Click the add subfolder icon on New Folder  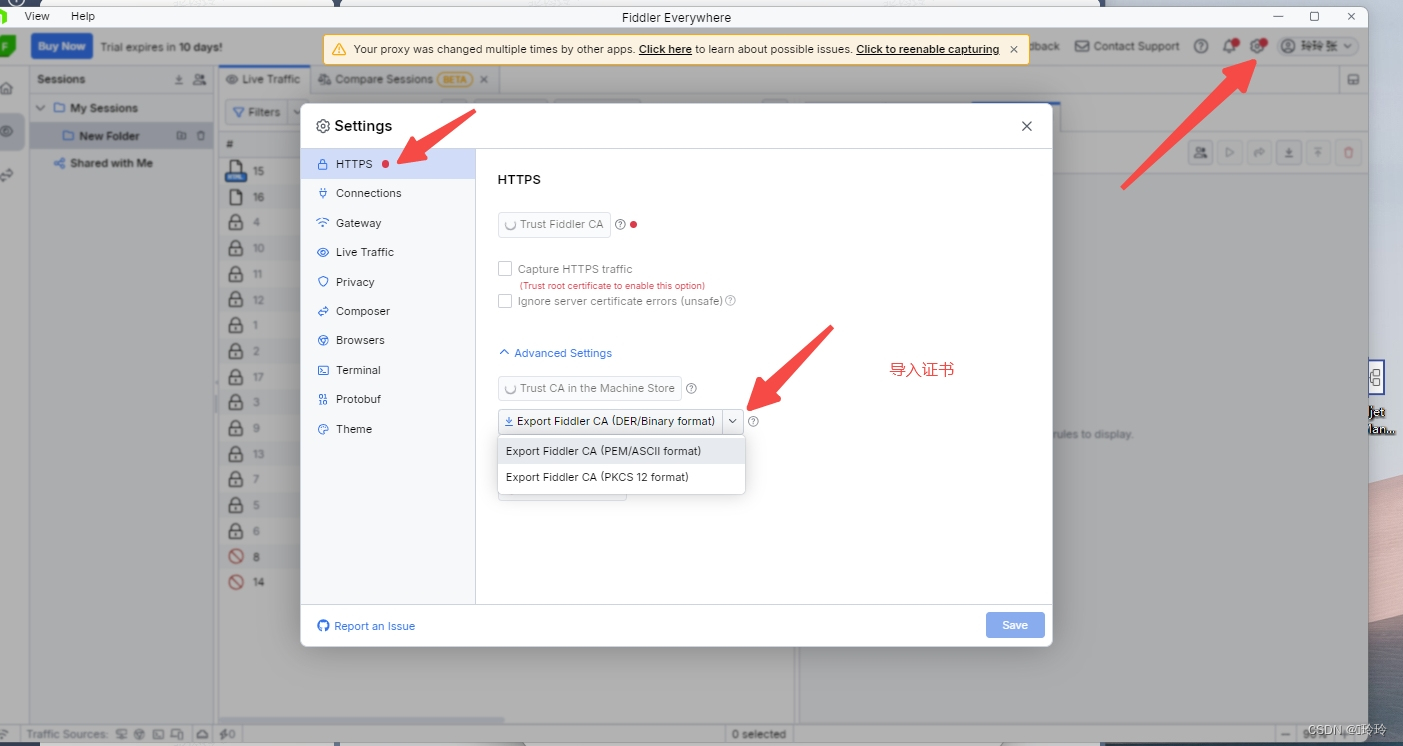(x=182, y=136)
